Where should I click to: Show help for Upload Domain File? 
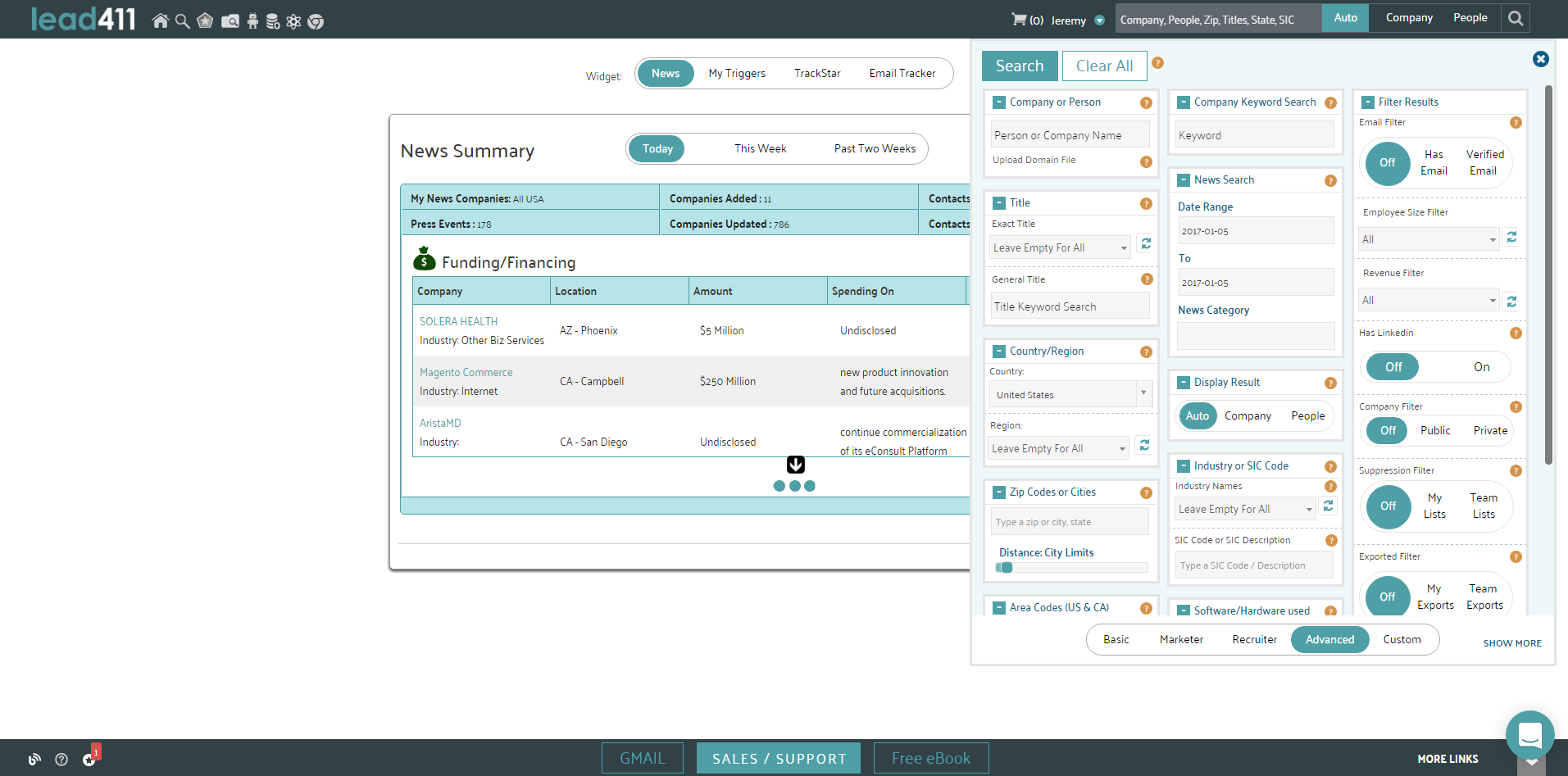[1146, 162]
